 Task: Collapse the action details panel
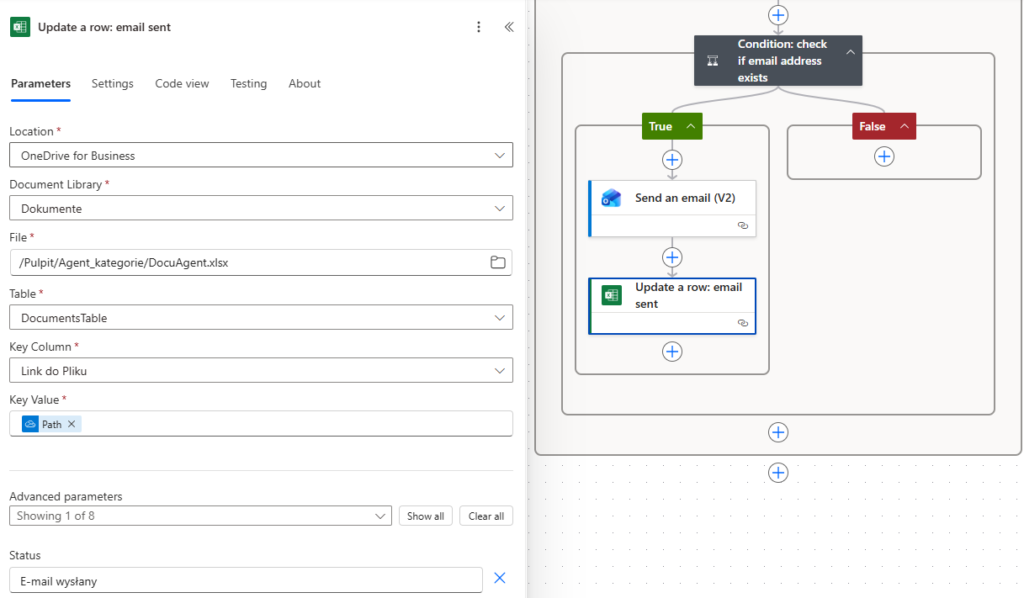509,27
